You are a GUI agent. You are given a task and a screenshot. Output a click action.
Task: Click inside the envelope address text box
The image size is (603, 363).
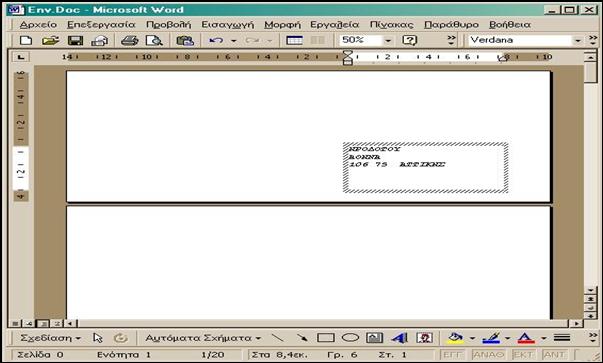coord(426,168)
